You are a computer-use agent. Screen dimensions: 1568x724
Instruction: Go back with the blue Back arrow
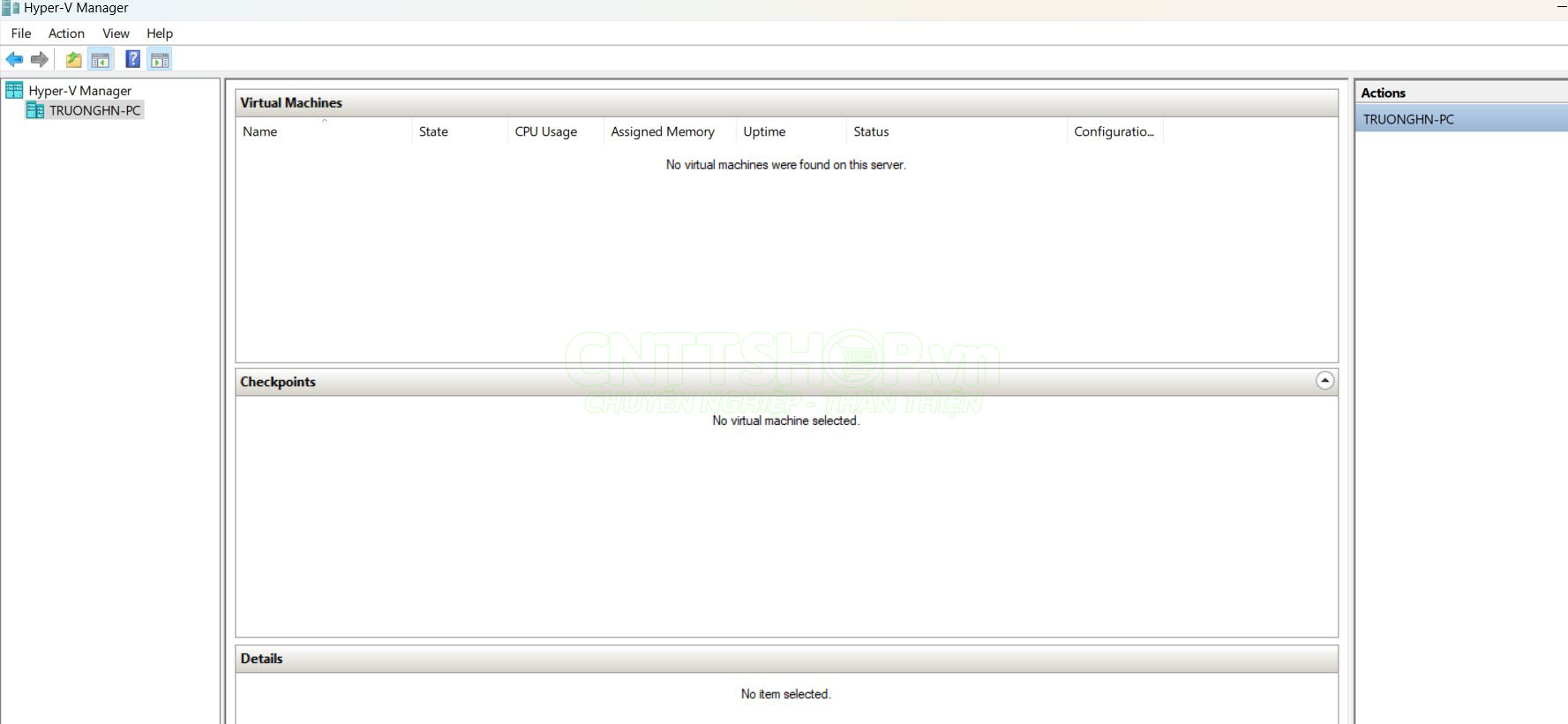click(x=14, y=60)
